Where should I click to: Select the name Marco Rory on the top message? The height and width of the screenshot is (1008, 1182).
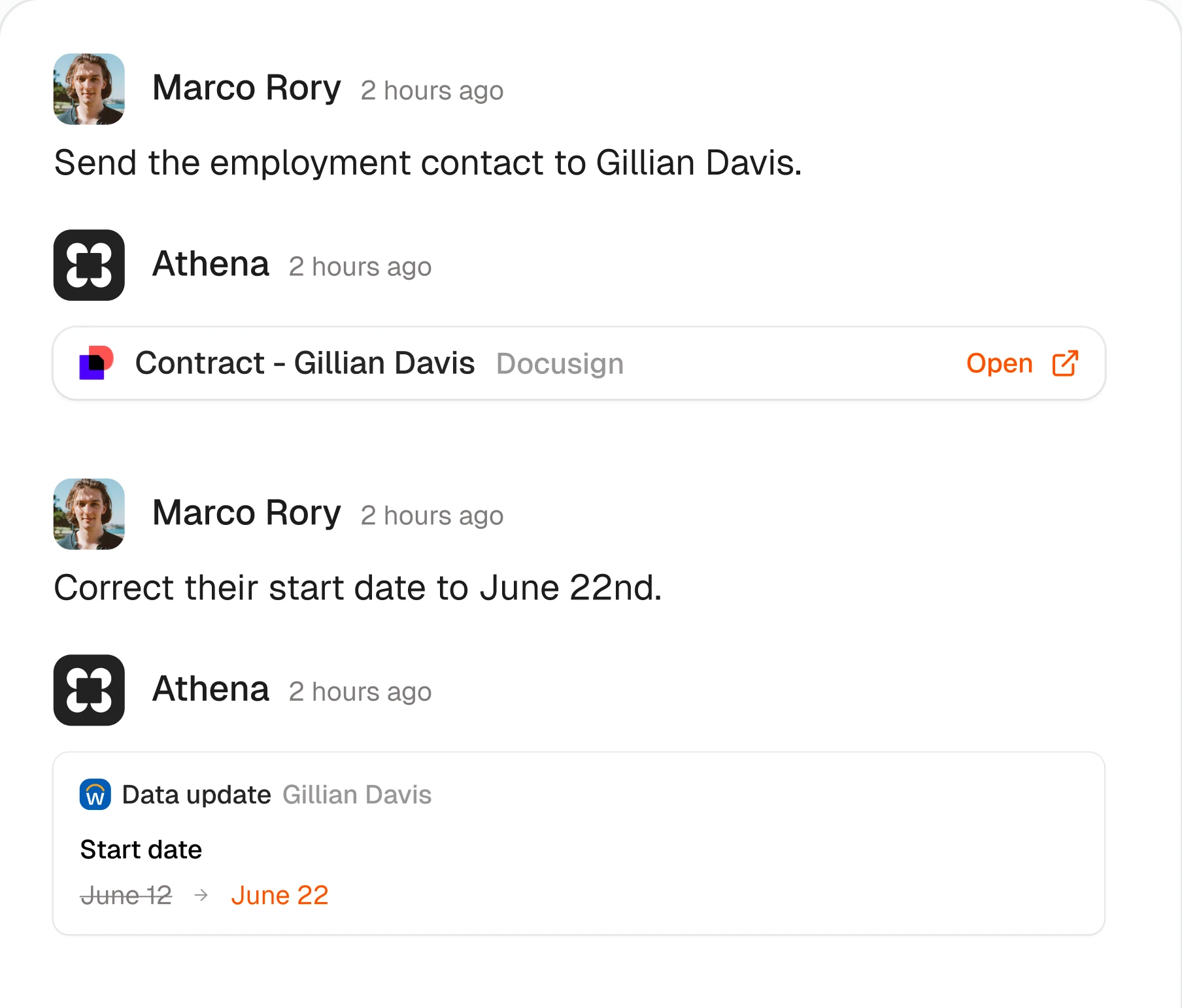[246, 89]
